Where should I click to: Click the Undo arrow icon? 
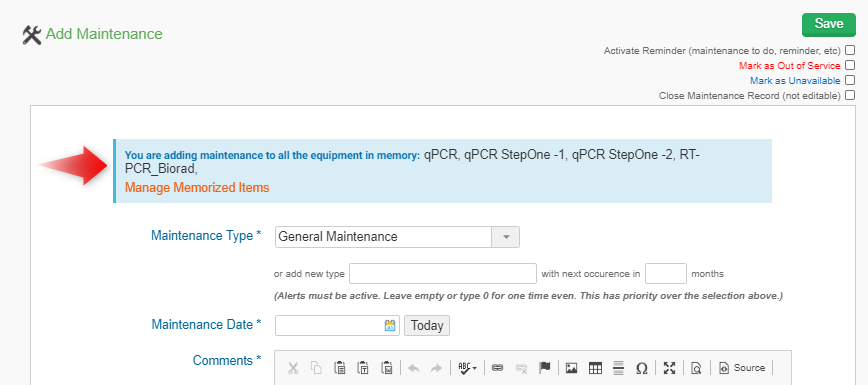pyautogui.click(x=413, y=368)
